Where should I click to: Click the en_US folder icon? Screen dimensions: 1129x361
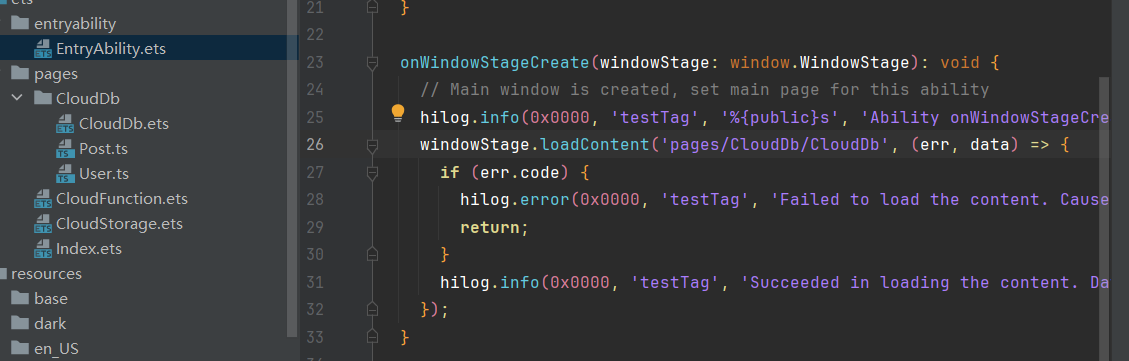20,349
